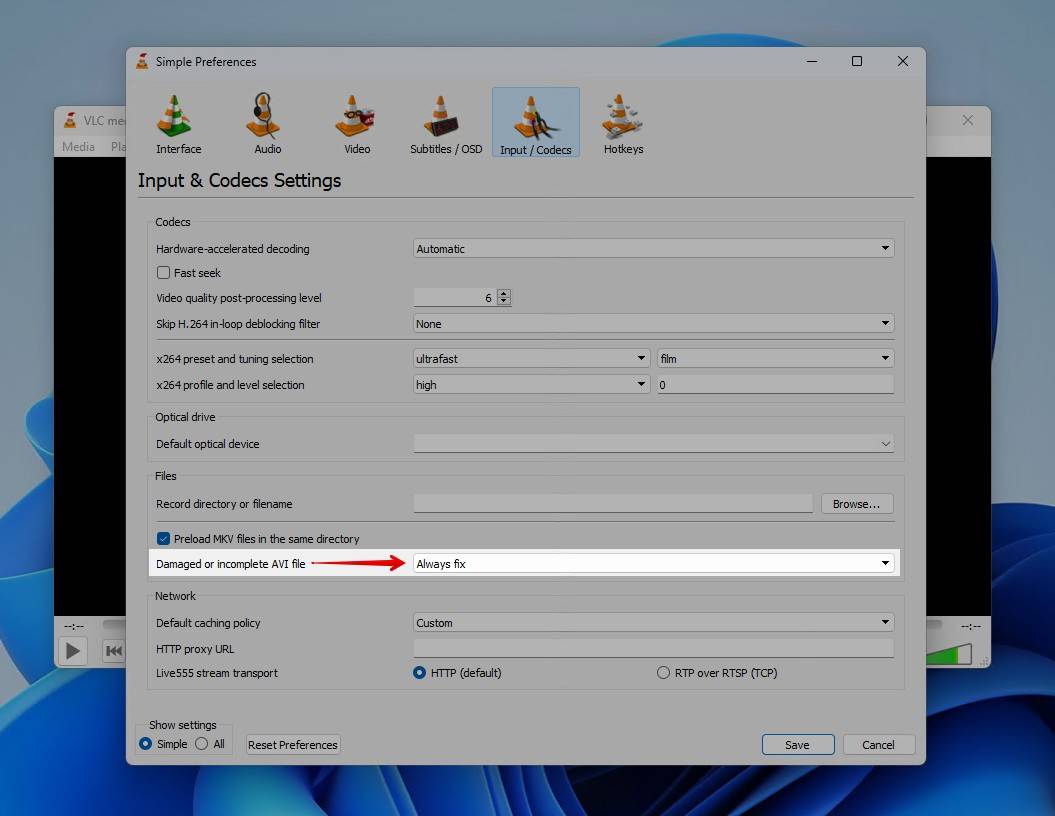The height and width of the screenshot is (816, 1055).
Task: Open Skip H.264 in-loop deblocking filter dropdown
Action: click(653, 324)
